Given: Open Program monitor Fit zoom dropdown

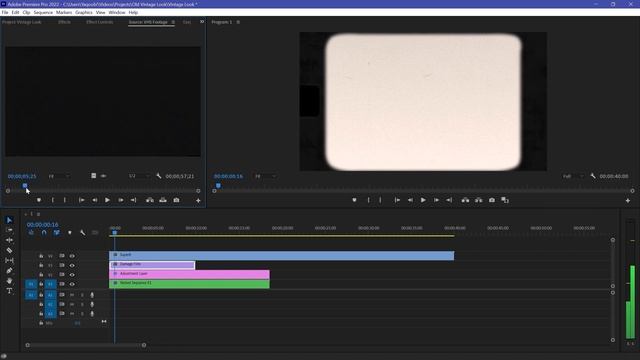Looking at the screenshot, I should coord(265,176).
